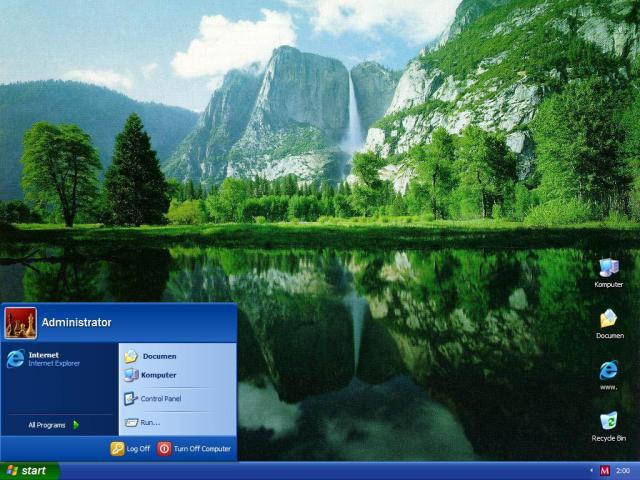Open Komputer in the Start menu

coord(150,375)
